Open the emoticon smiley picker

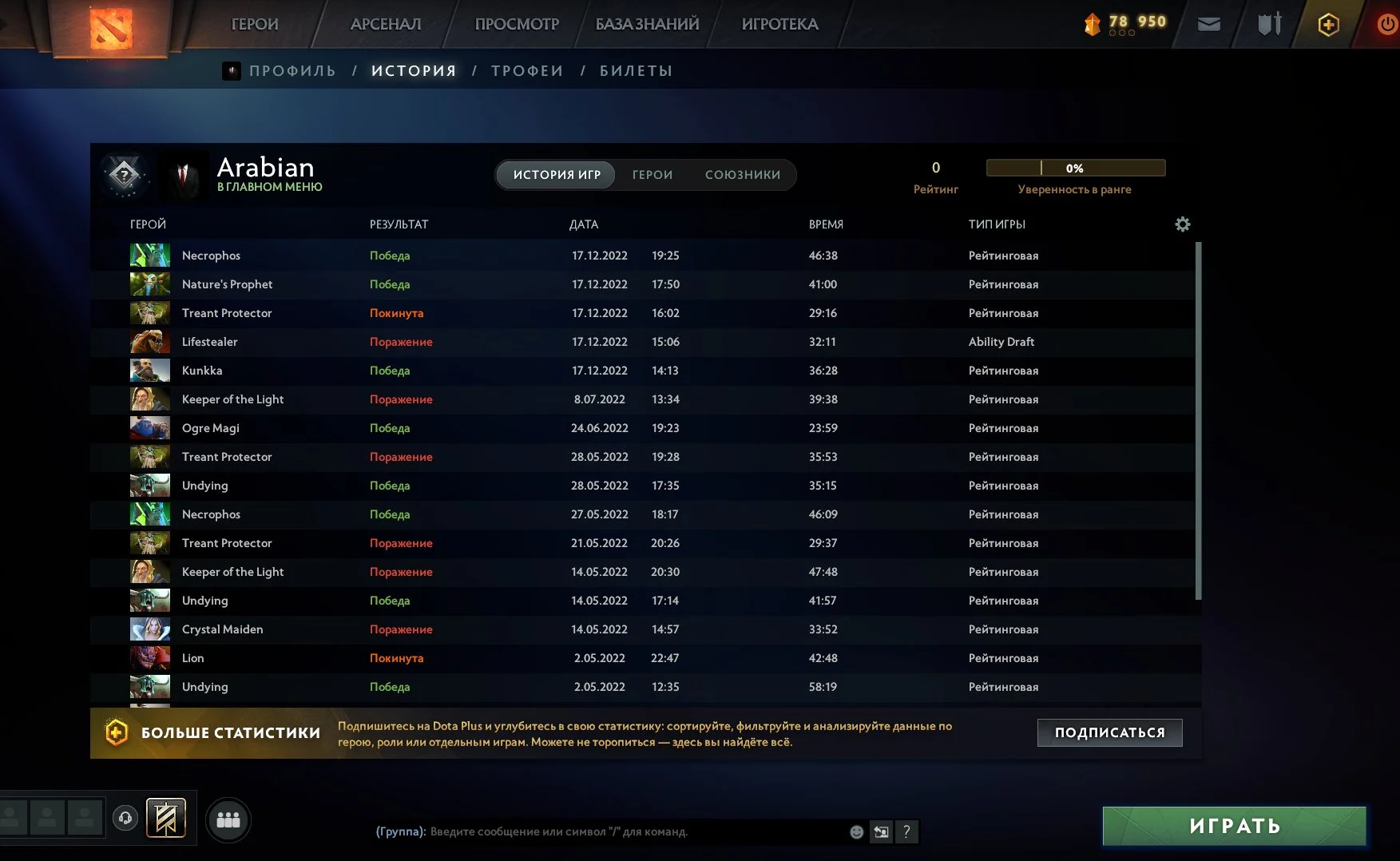click(x=856, y=832)
